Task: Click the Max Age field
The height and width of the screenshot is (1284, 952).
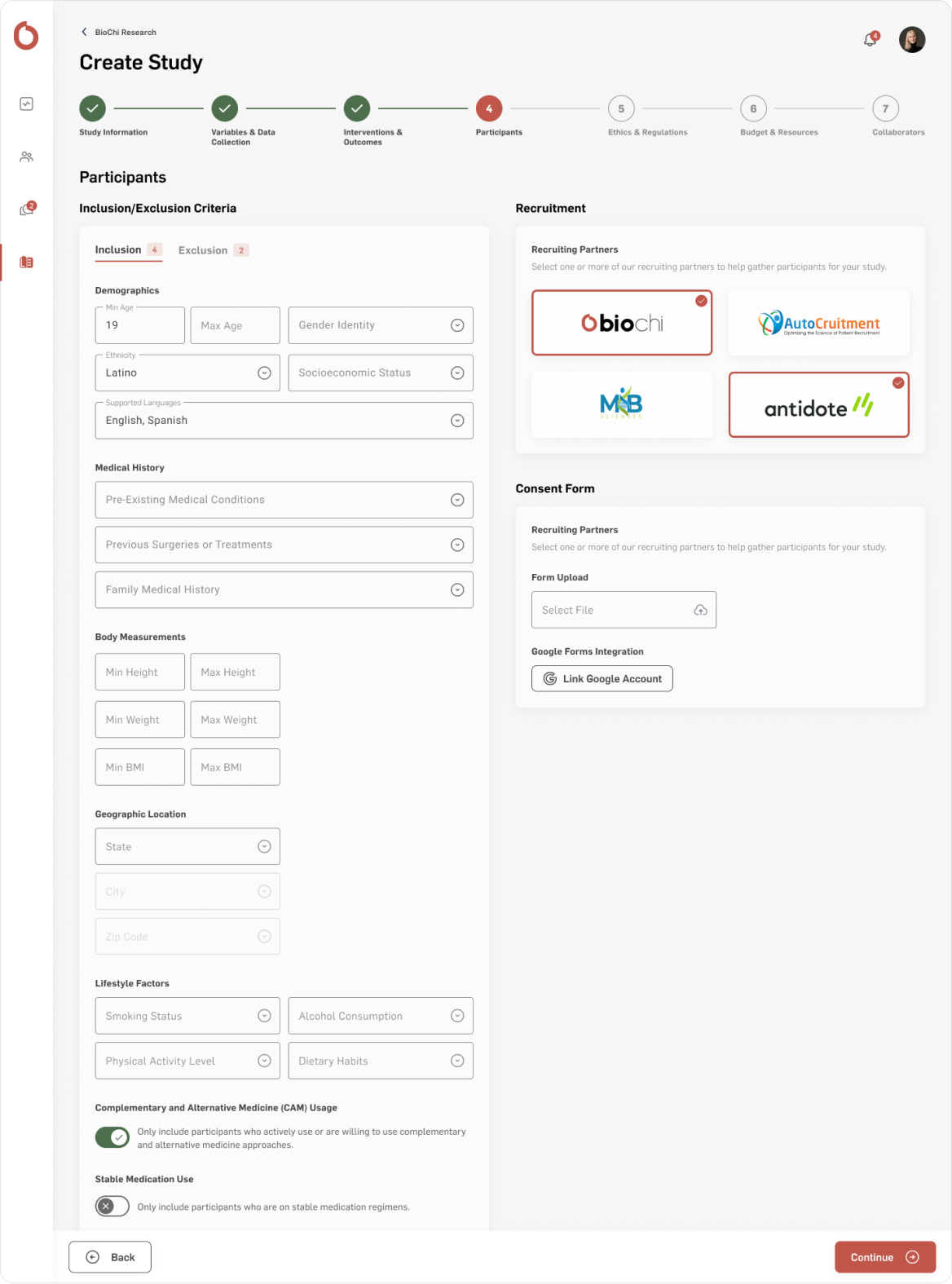Action: (236, 325)
